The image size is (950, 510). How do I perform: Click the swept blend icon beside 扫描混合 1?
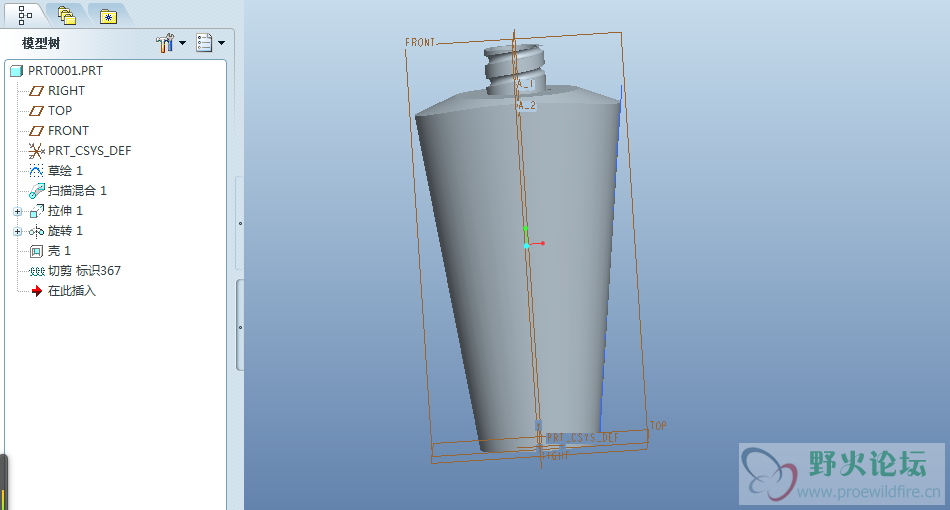[x=36, y=191]
